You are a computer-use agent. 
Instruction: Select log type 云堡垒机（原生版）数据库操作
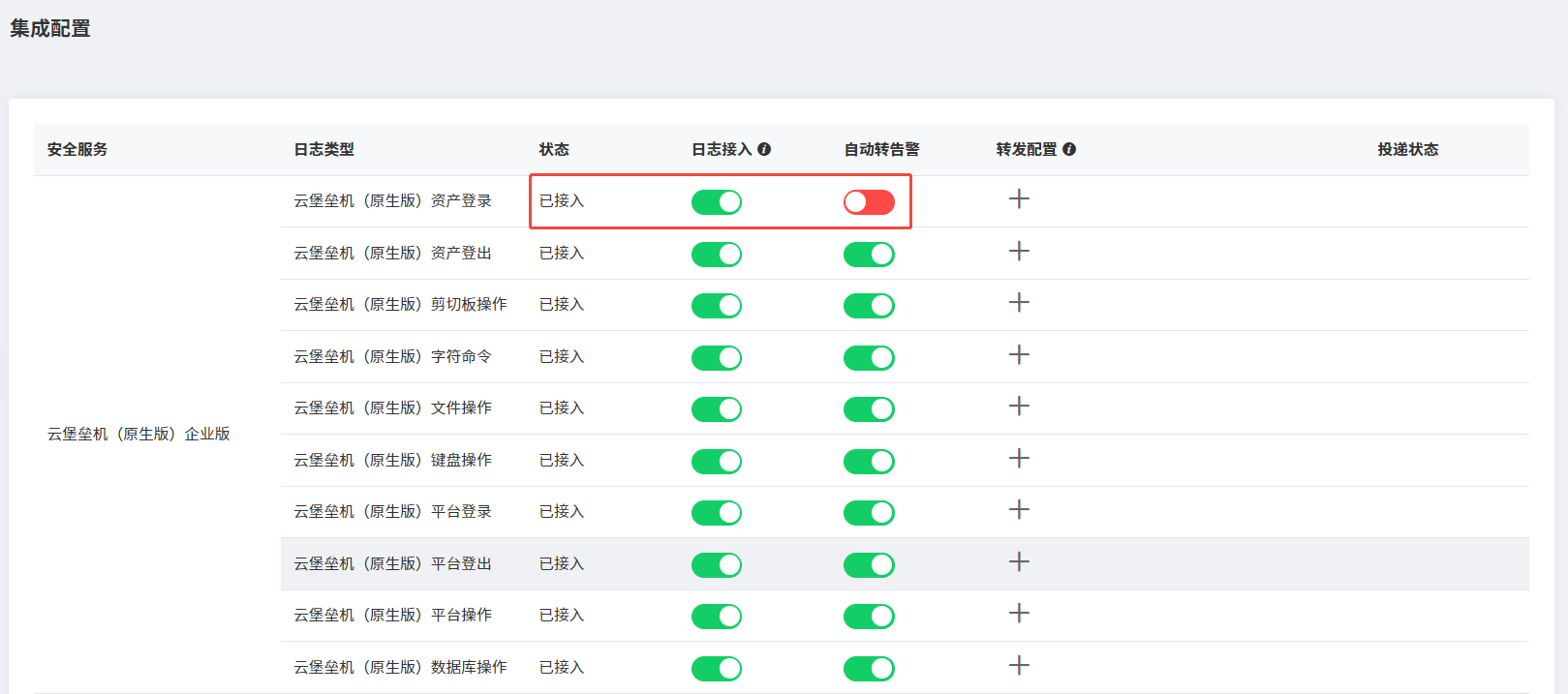[x=401, y=667]
